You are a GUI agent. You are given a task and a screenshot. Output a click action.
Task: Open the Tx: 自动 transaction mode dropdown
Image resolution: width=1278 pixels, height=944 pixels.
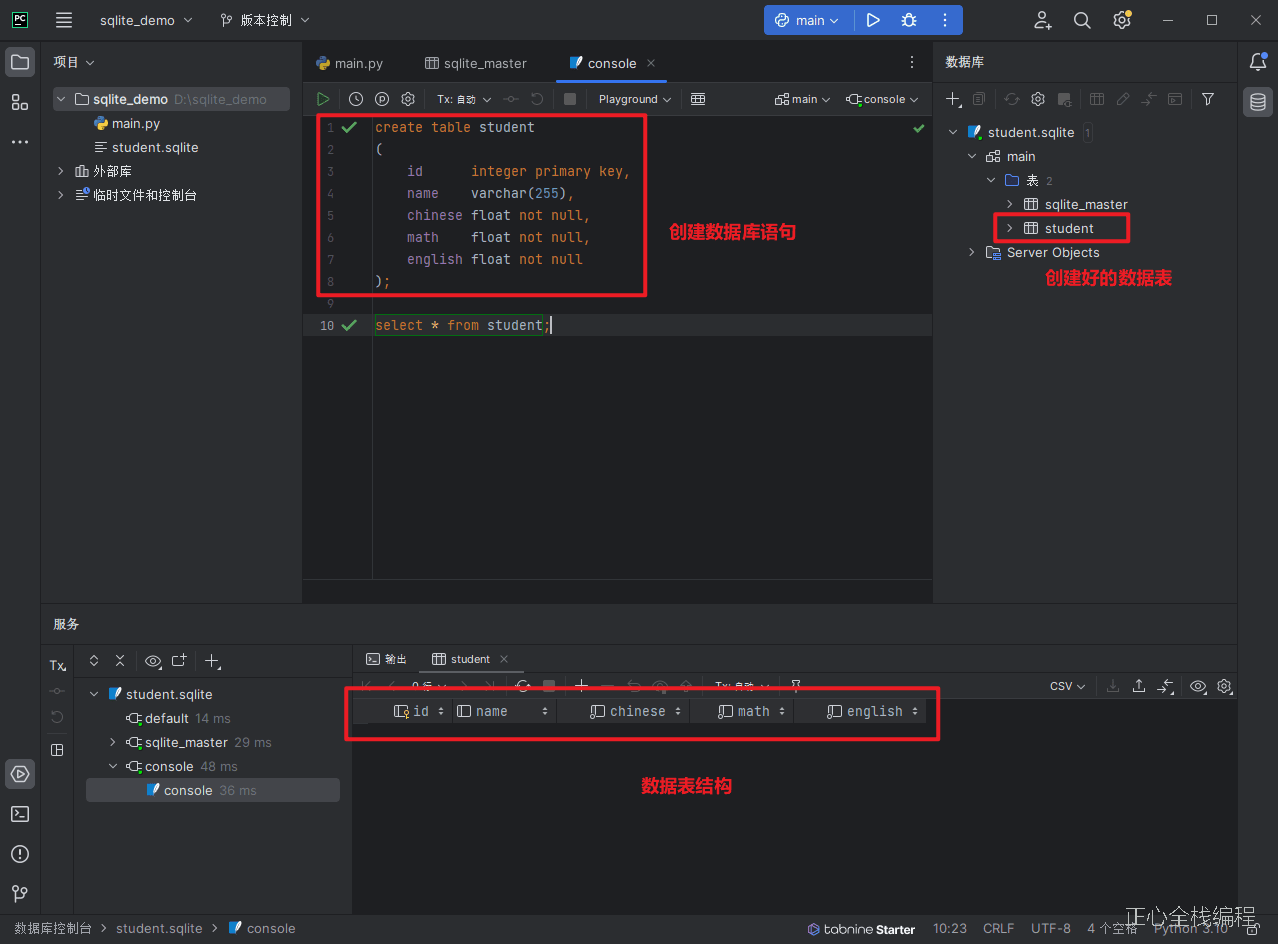(464, 99)
